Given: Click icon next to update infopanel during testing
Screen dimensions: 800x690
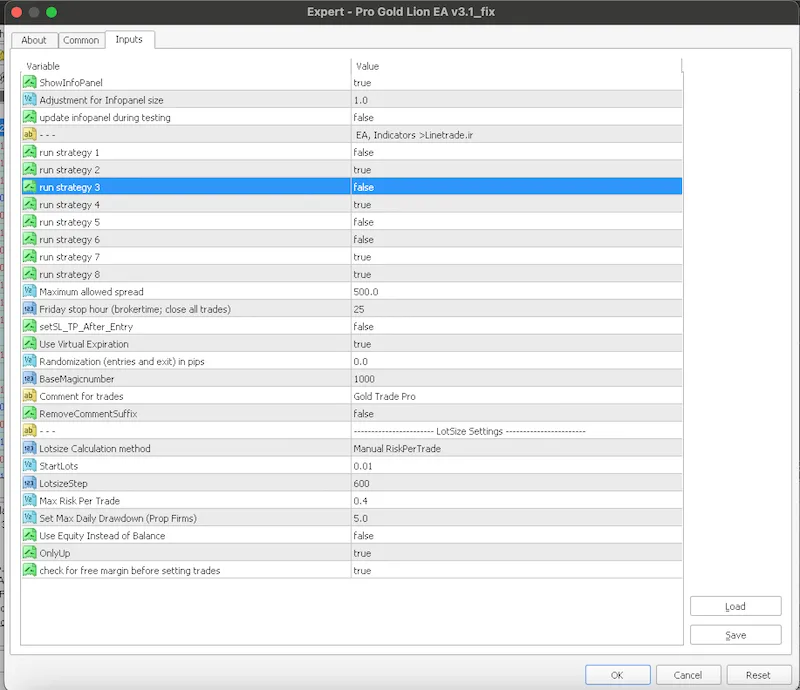Looking at the screenshot, I should (x=30, y=117).
